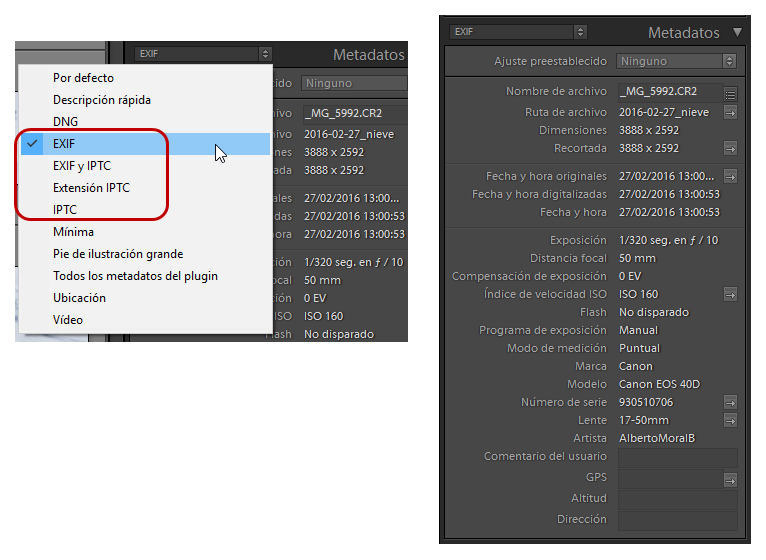
Task: Click the Comentario del usuario input field
Action: coord(678,458)
